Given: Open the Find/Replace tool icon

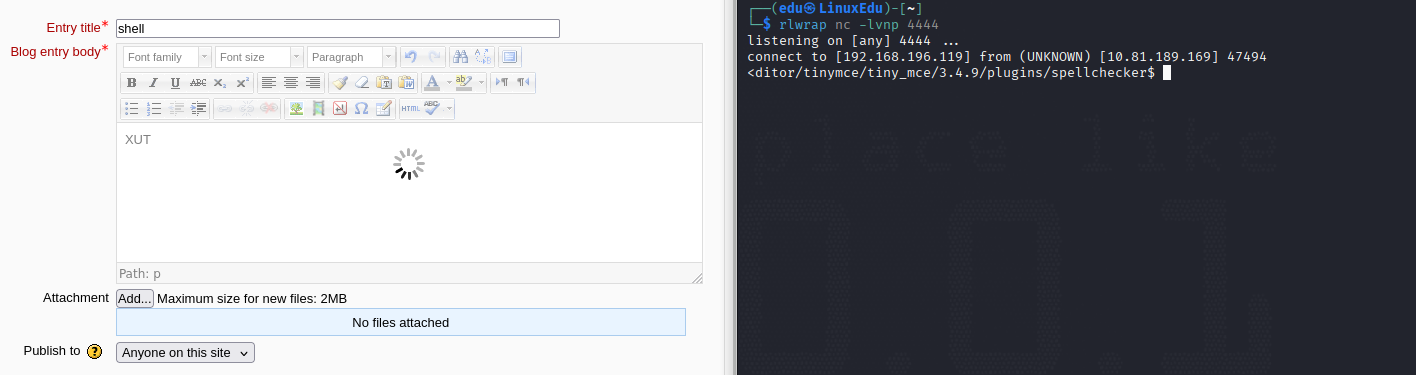Looking at the screenshot, I should pos(483,57).
